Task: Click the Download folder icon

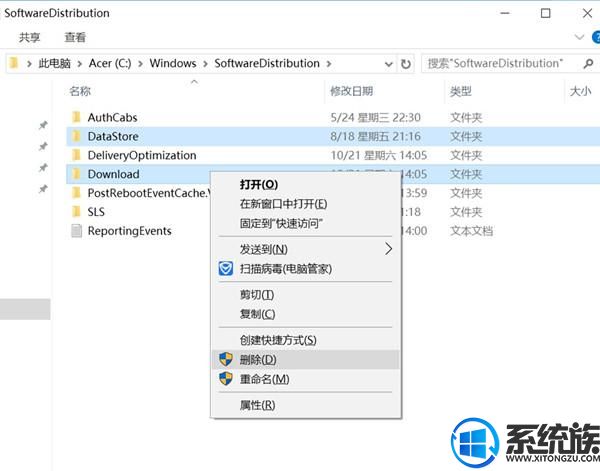Action: [x=76, y=174]
